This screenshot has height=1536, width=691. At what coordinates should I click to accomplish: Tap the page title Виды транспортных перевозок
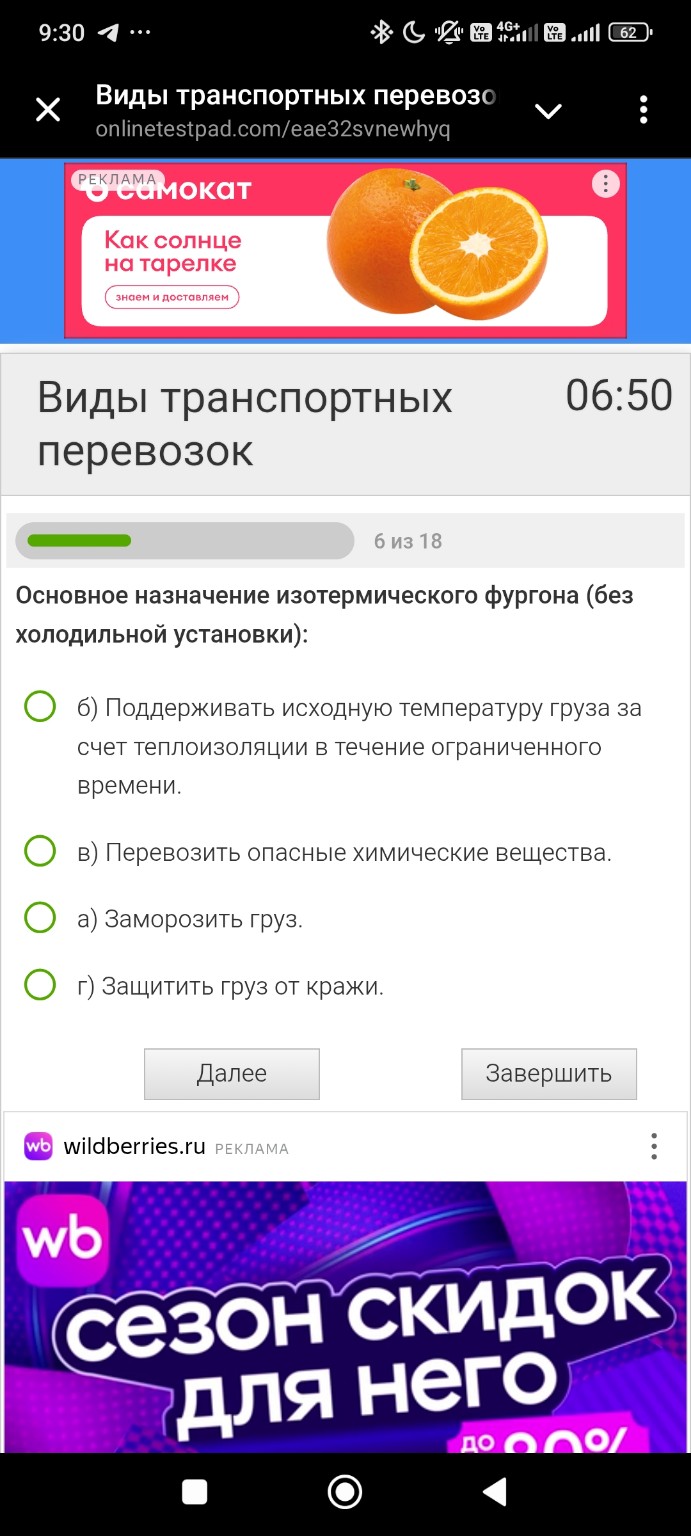point(244,420)
